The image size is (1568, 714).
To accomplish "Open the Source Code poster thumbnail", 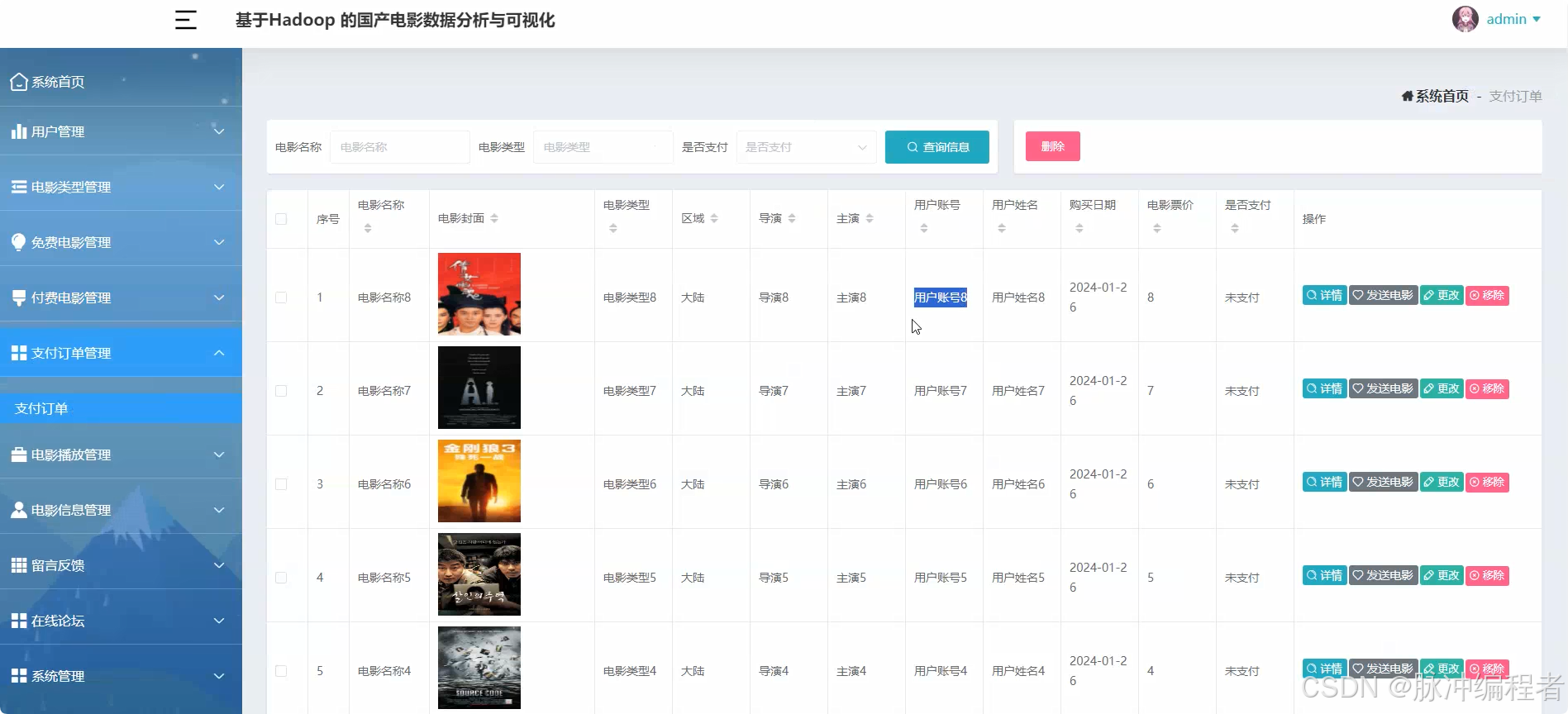I will pos(479,668).
